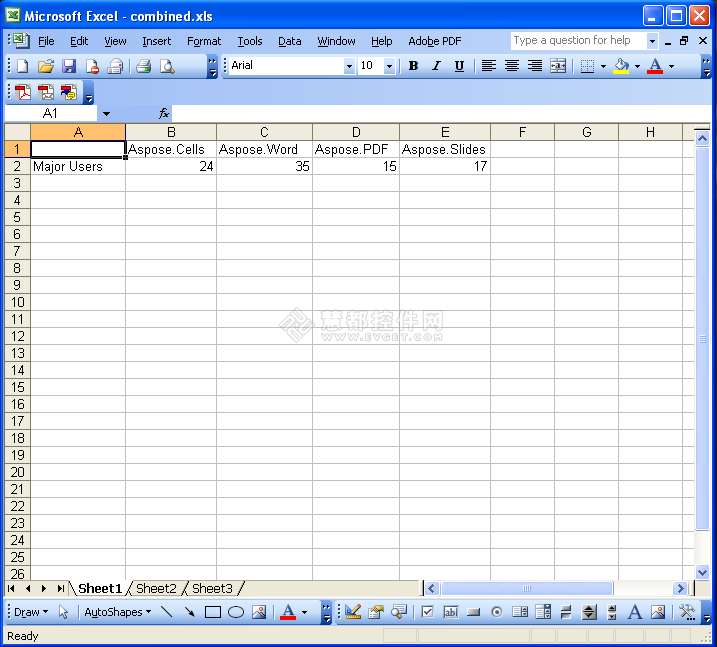The image size is (717, 647).
Task: Click the Print Preview icon
Action: [x=167, y=66]
